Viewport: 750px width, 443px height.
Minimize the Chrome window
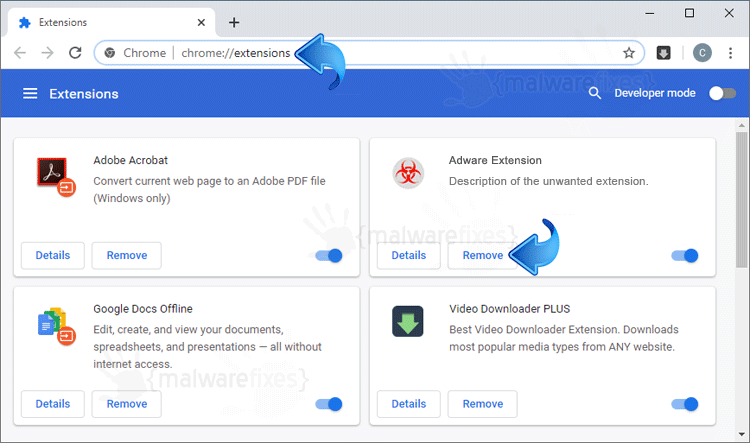[650, 13]
